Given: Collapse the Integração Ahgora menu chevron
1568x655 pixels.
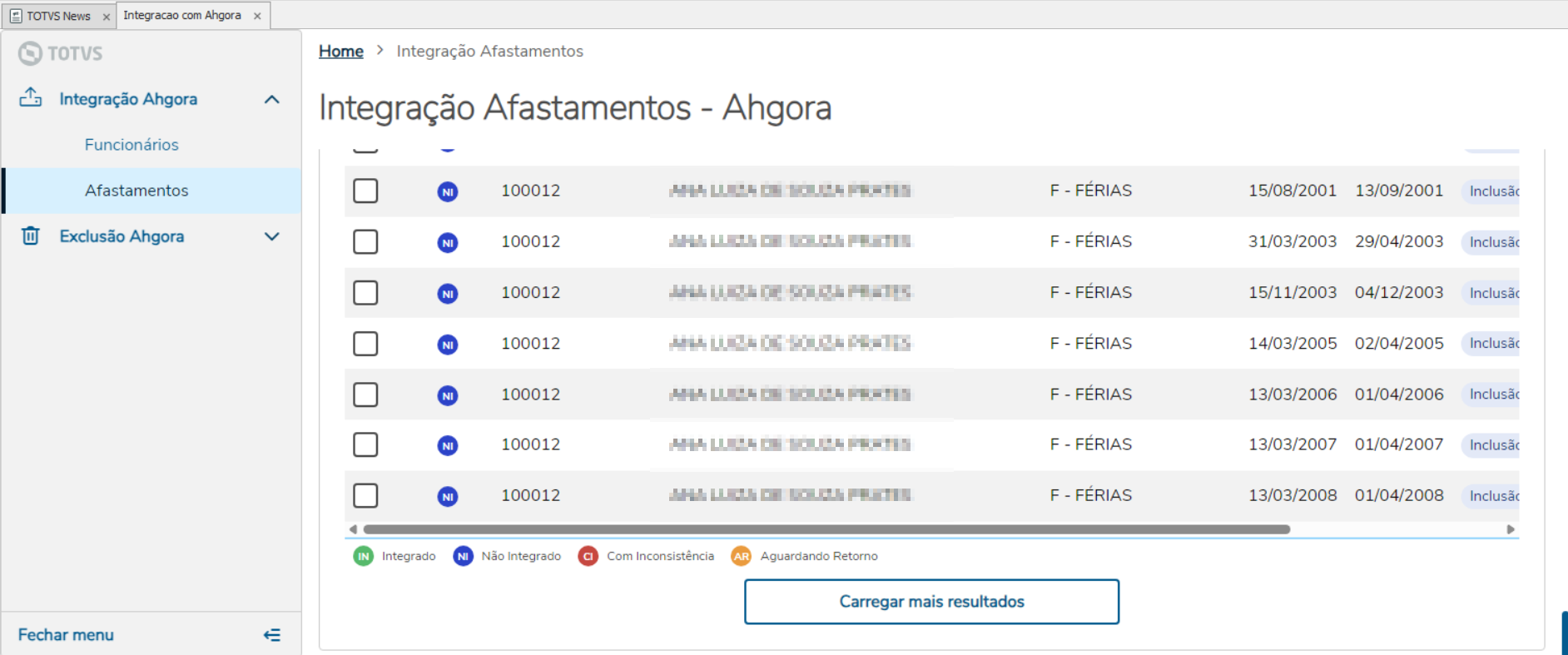Looking at the screenshot, I should [x=271, y=99].
